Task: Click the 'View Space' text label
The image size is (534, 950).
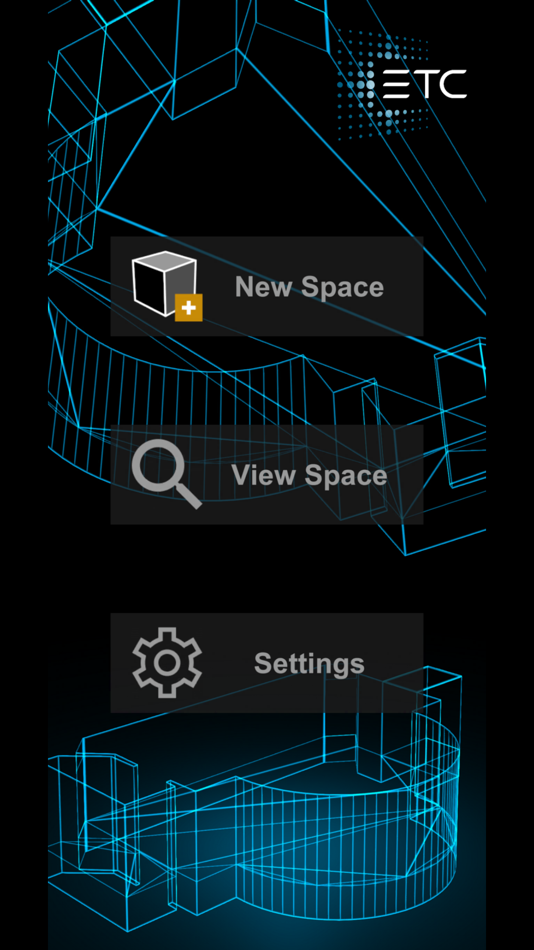Action: [309, 475]
